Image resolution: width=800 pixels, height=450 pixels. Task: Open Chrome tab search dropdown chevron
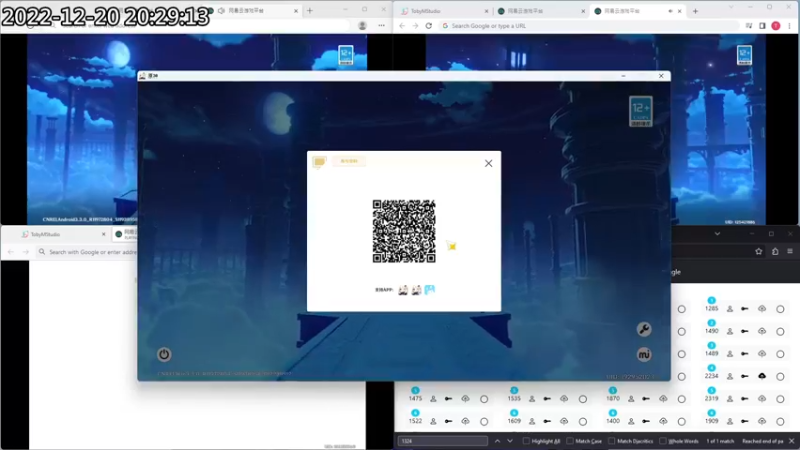[x=731, y=7]
